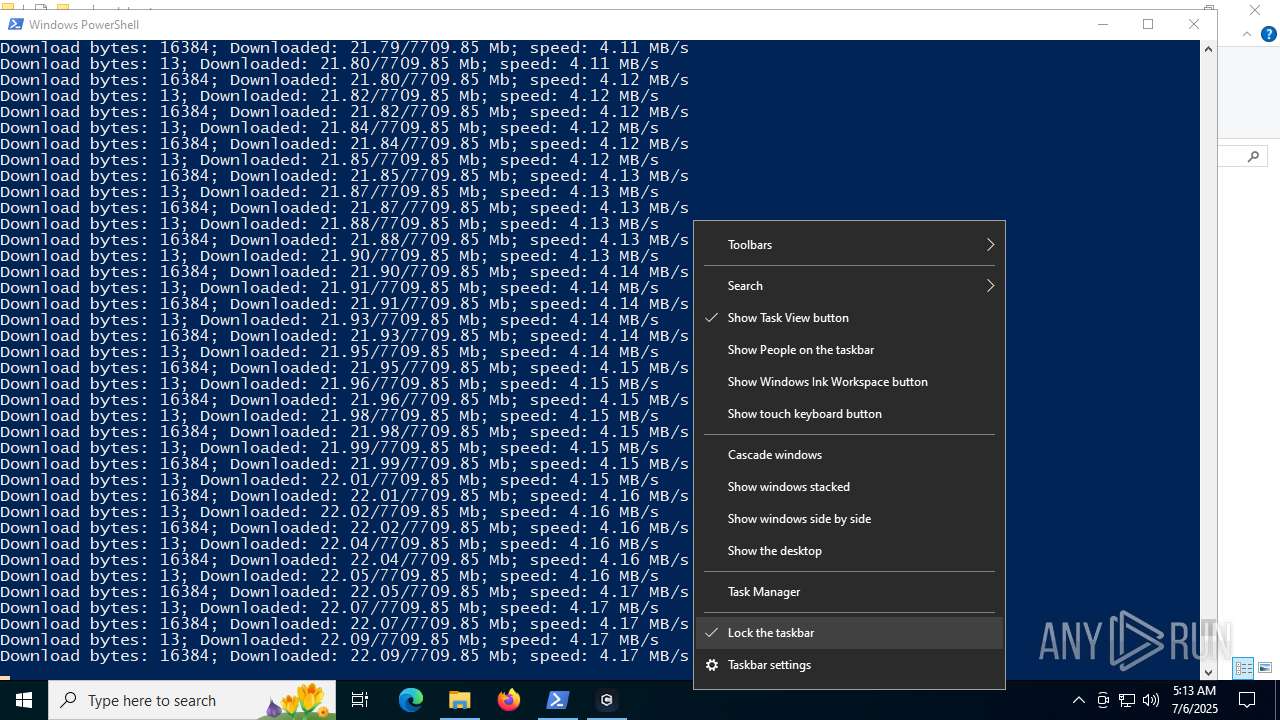
Task: Enable Show touch keyboard button
Action: tap(849, 414)
